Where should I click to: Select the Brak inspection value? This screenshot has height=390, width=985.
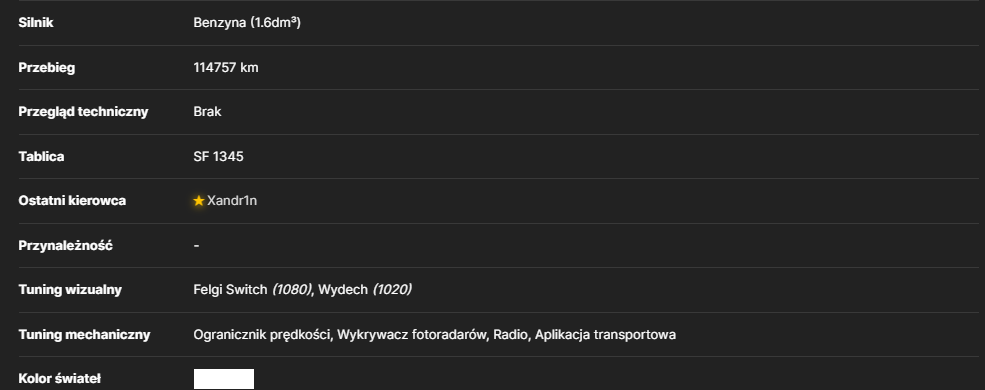[207, 112]
